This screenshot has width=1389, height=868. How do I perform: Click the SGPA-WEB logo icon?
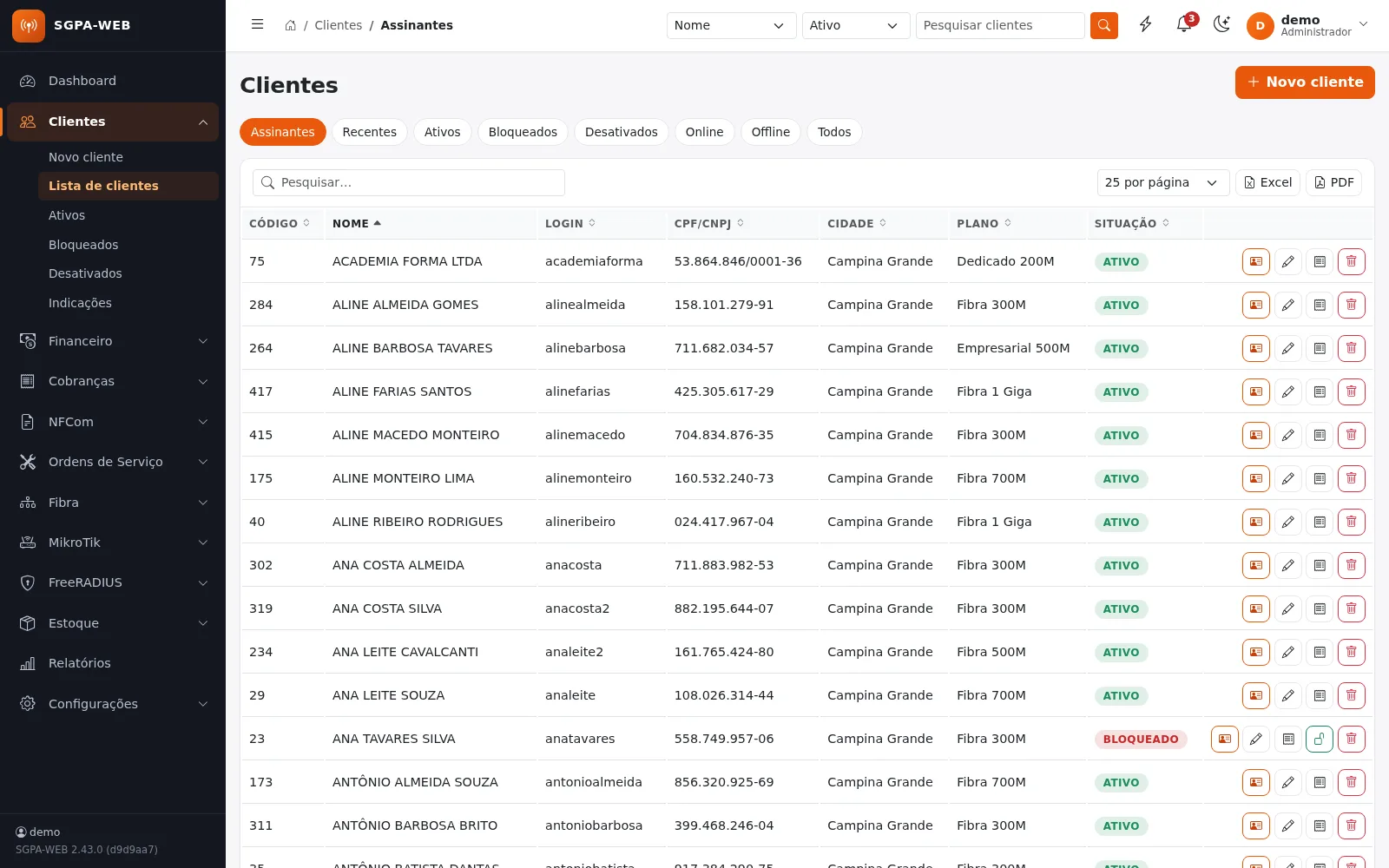click(29, 26)
